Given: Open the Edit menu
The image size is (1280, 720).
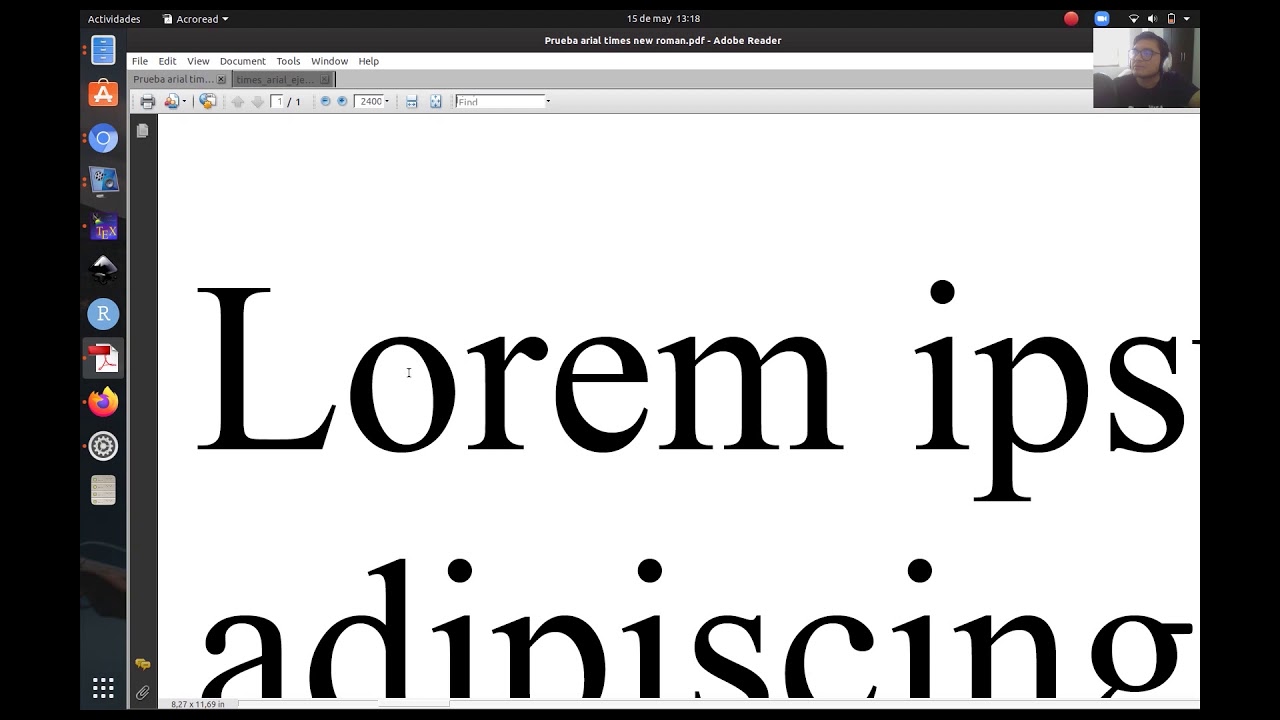Looking at the screenshot, I should (167, 61).
